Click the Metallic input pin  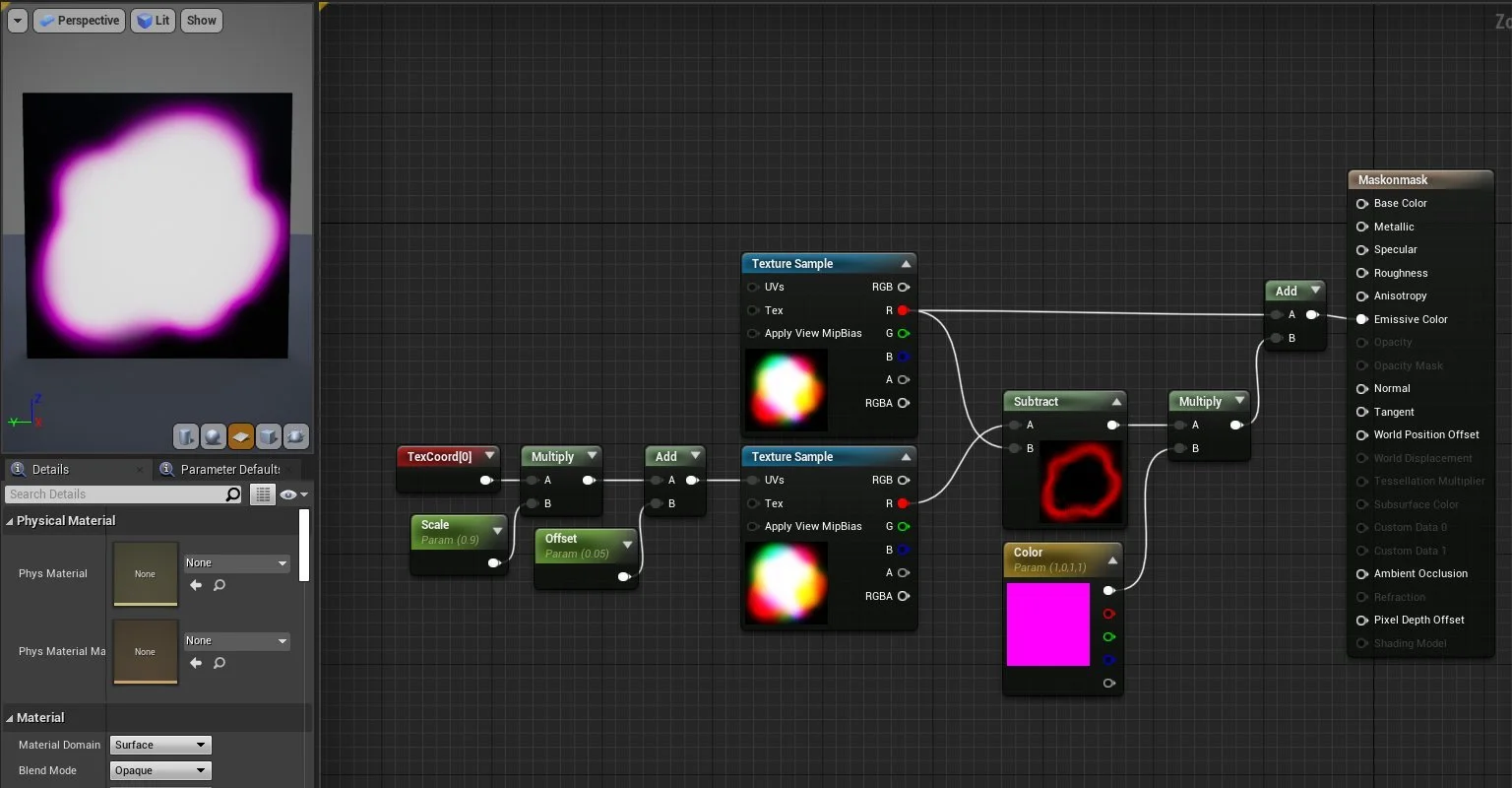(x=1362, y=227)
